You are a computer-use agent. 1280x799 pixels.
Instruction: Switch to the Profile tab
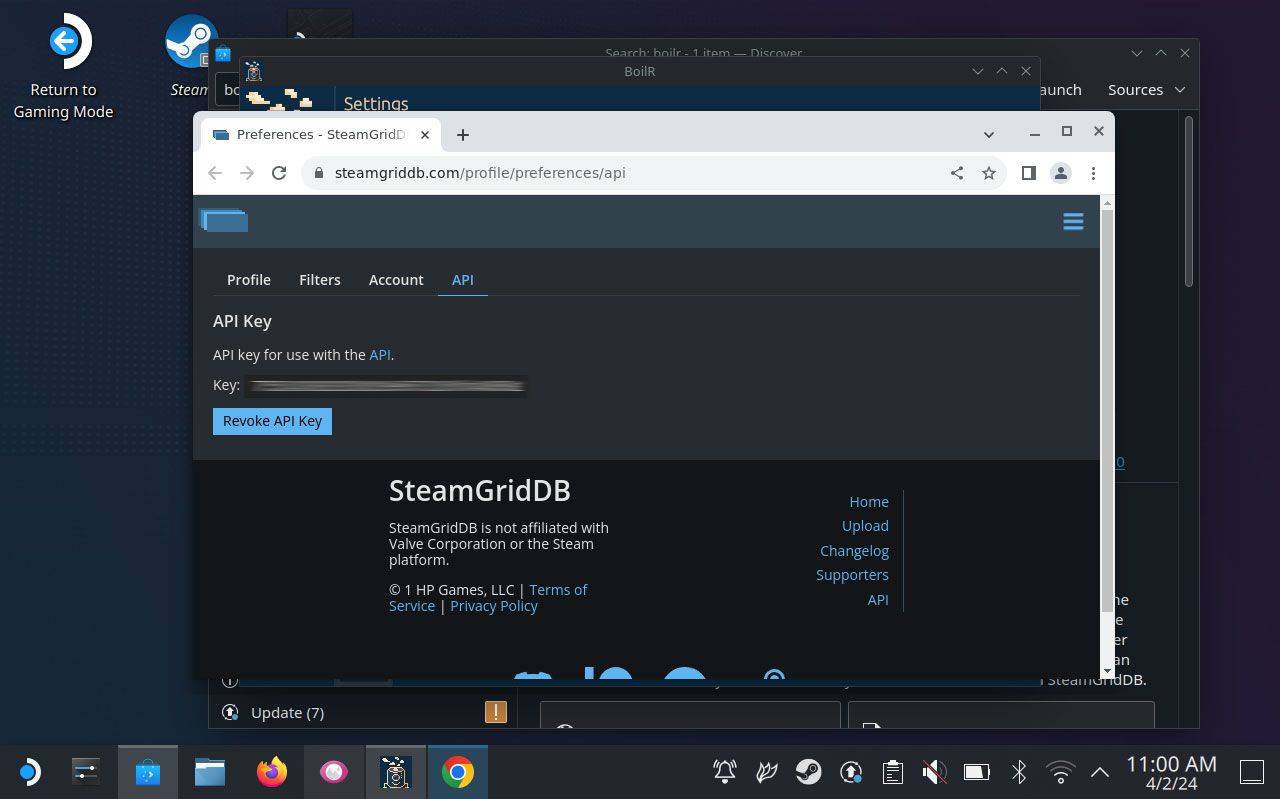pyautogui.click(x=249, y=280)
